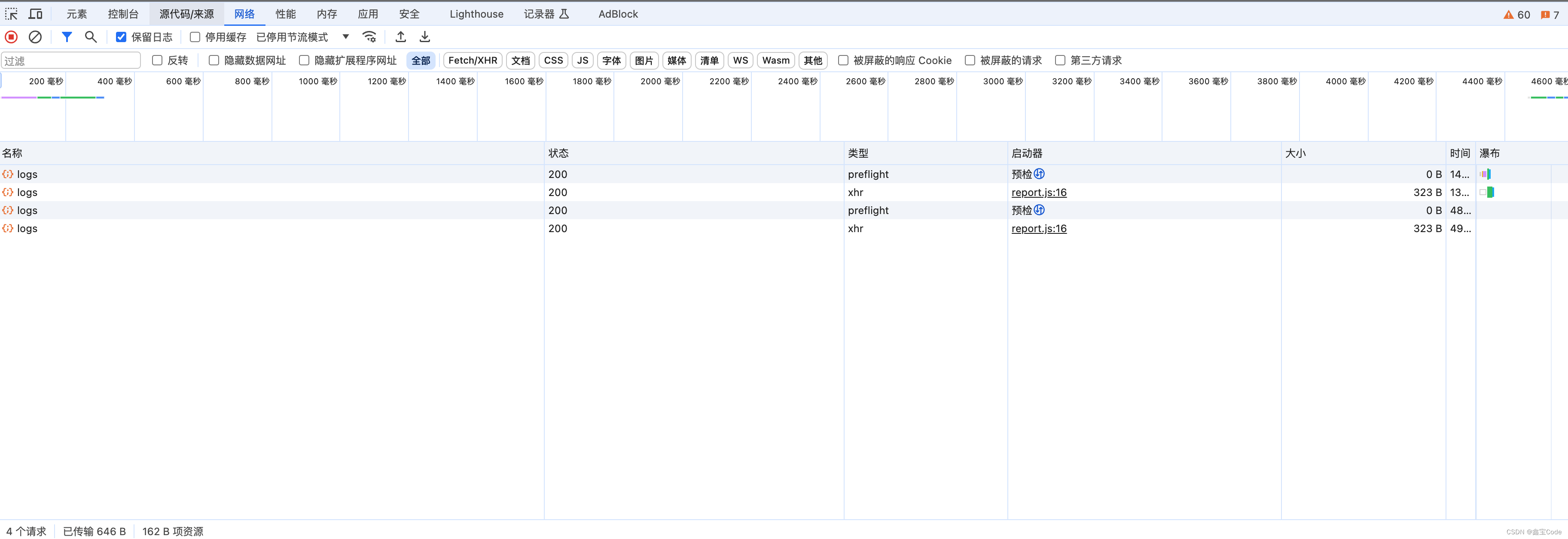This screenshot has width=1568, height=539.
Task: Switch to the 控制台 tab
Action: click(123, 14)
